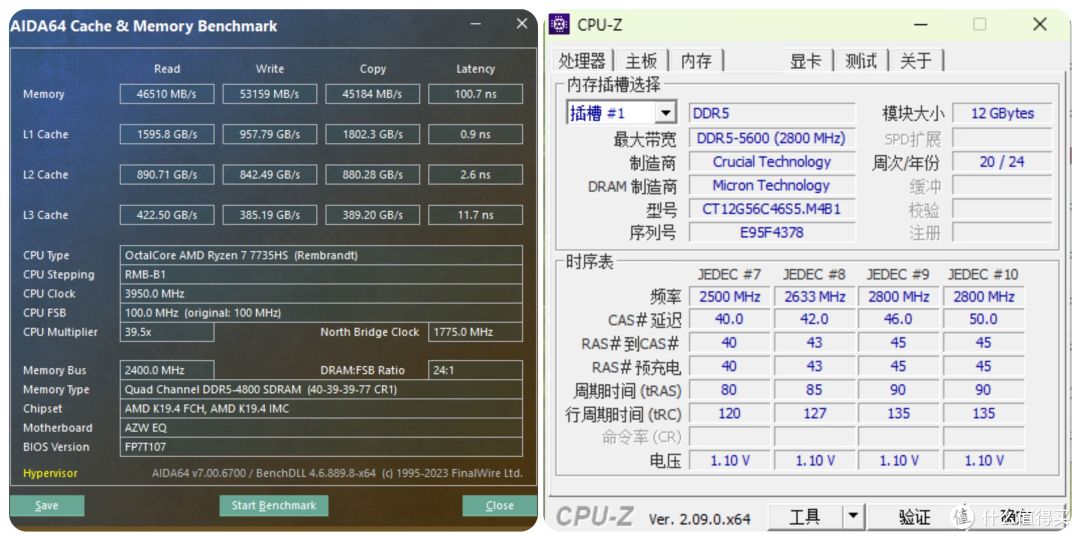Click CPU Type field OctalCore AMD Ryzen 7 7735HS
Viewport: 1080px width, 540px height.
coord(321,255)
